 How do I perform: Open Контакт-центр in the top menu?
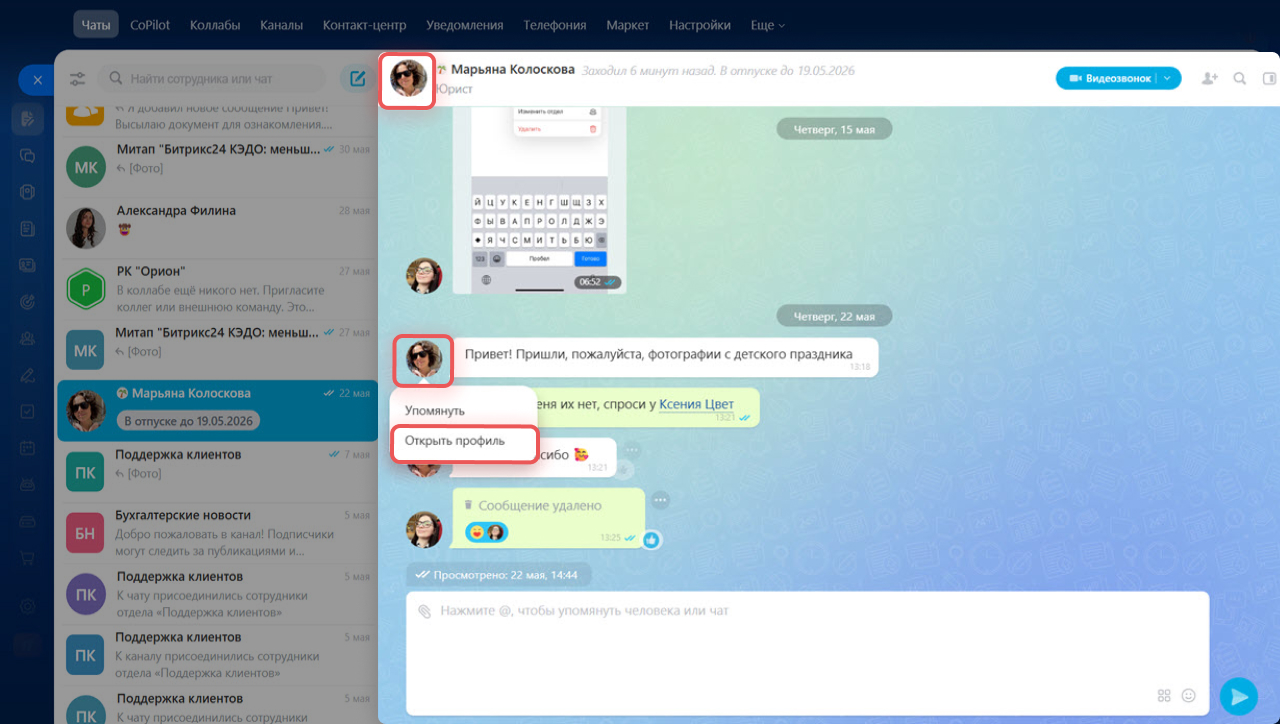364,25
